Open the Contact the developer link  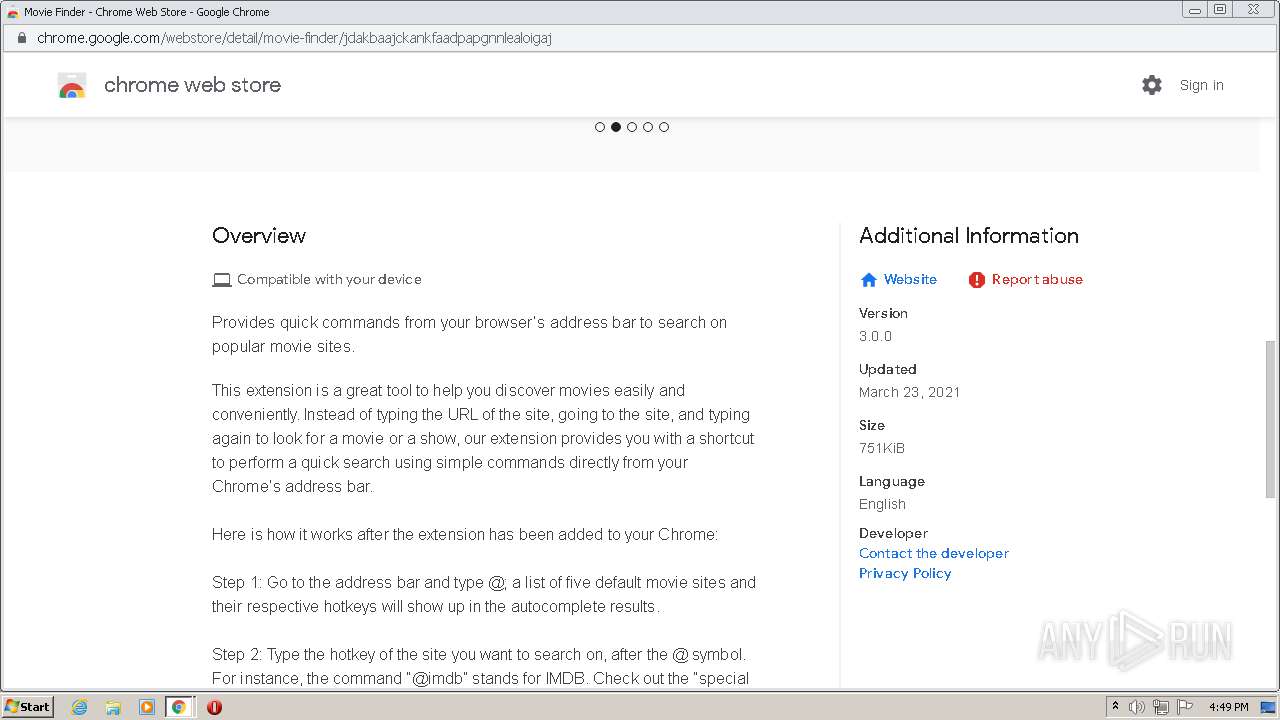[x=933, y=553]
